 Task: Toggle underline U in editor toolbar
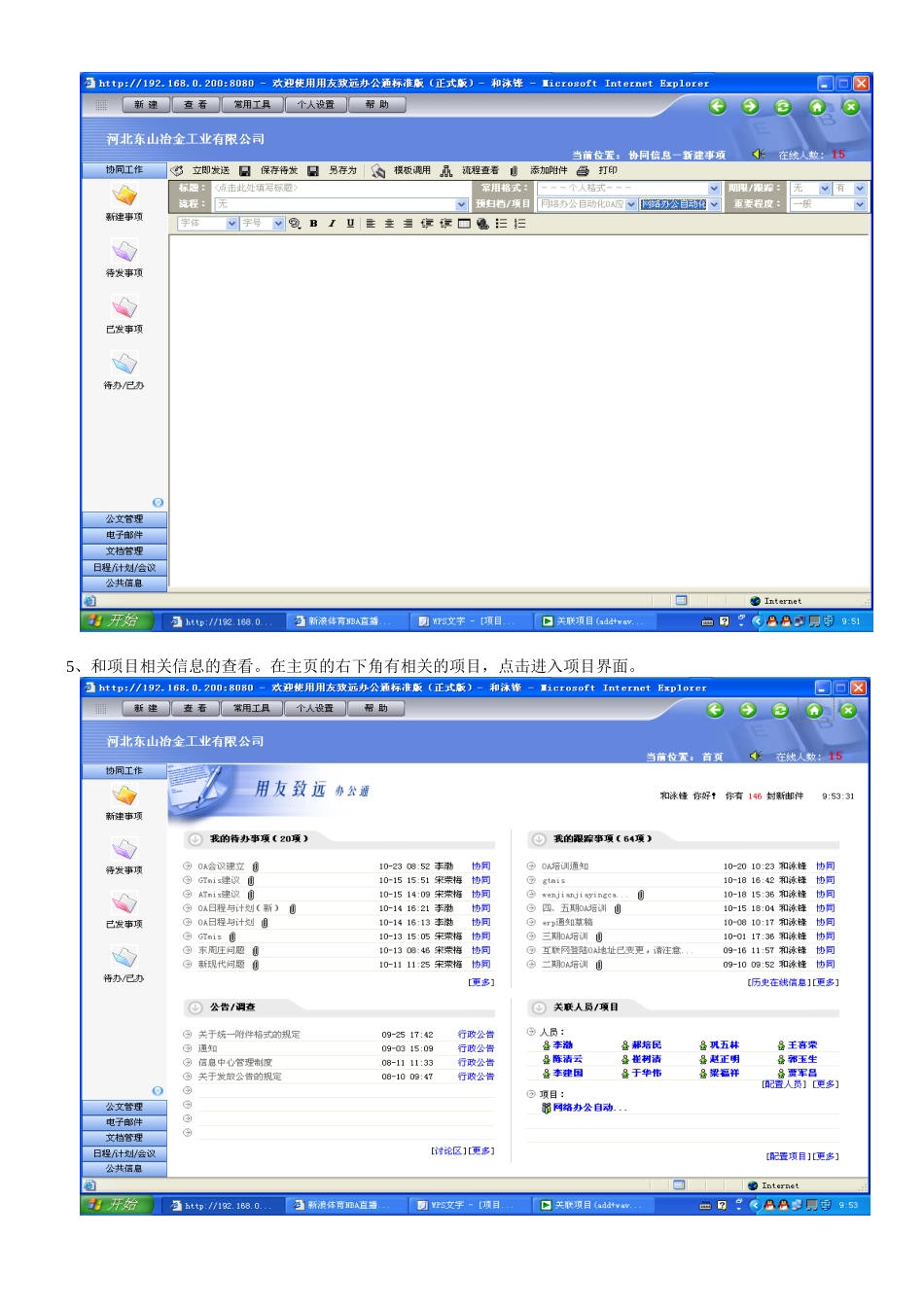pyautogui.click(x=350, y=224)
